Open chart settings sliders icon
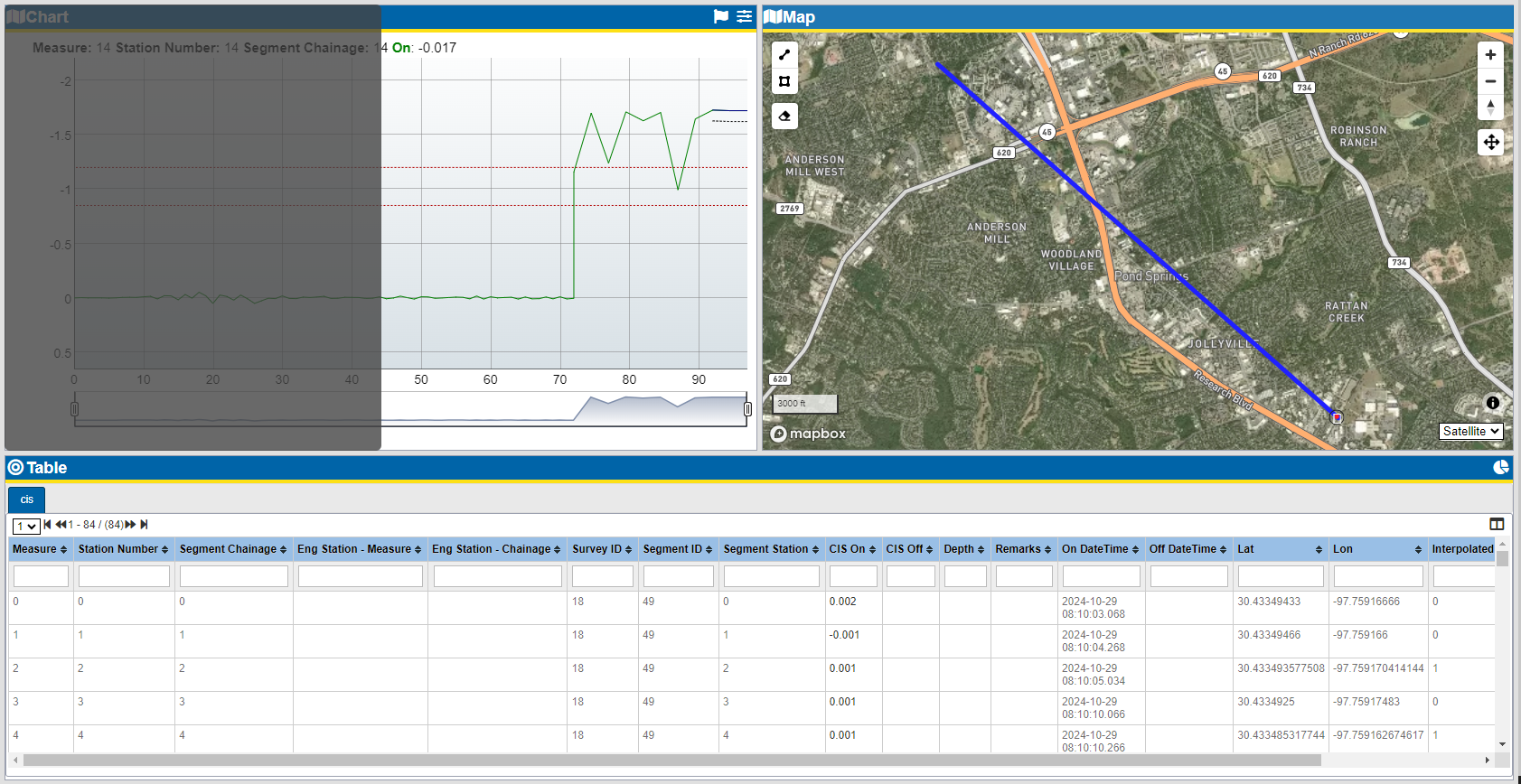The image size is (1521, 784). (744, 16)
